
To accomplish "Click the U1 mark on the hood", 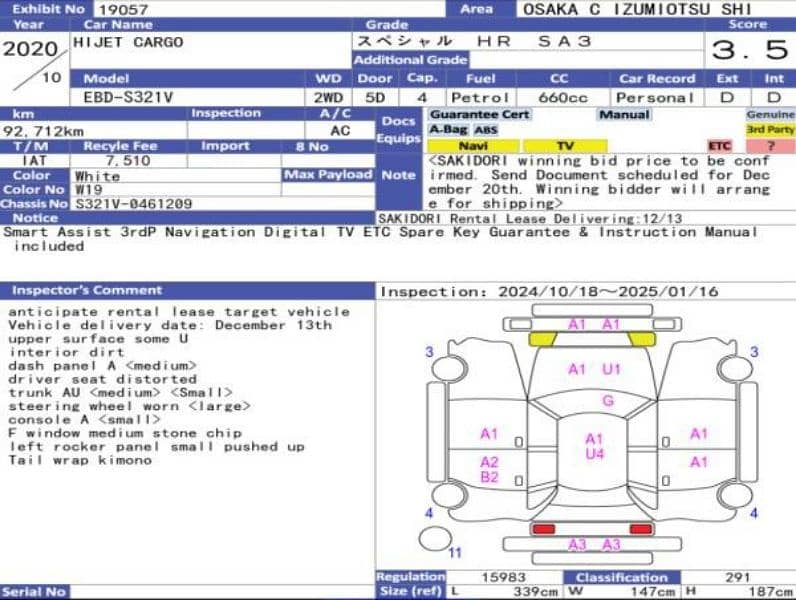I will click(x=611, y=369).
